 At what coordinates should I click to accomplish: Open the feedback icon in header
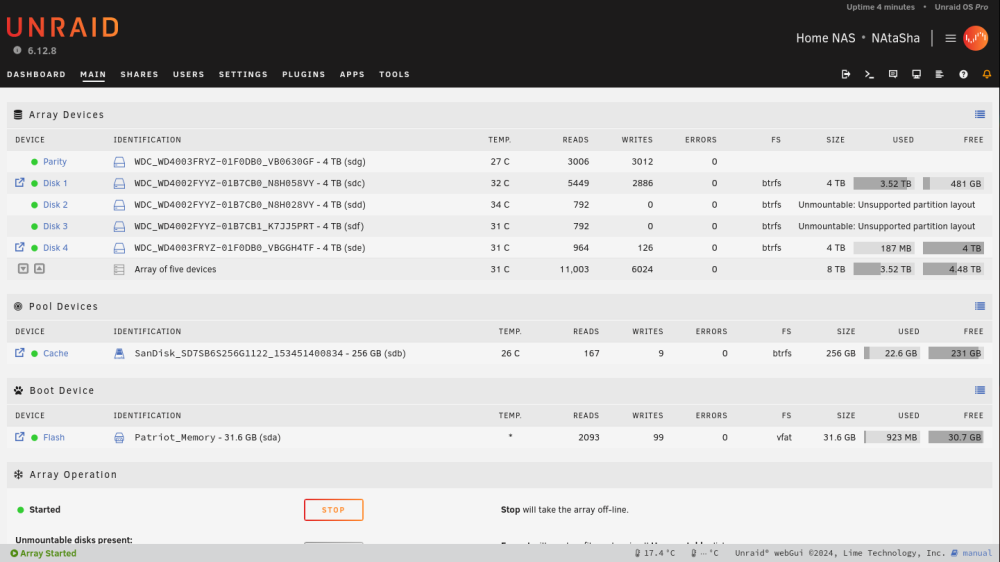point(893,74)
